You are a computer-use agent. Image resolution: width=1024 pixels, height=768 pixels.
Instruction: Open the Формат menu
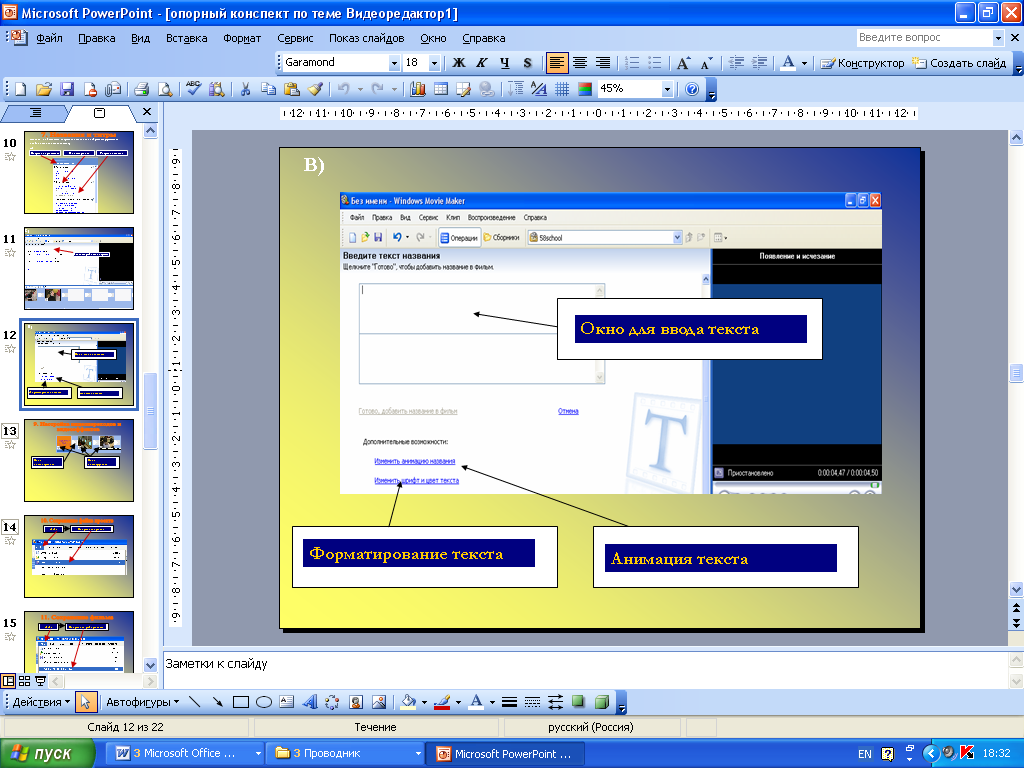(x=242, y=38)
